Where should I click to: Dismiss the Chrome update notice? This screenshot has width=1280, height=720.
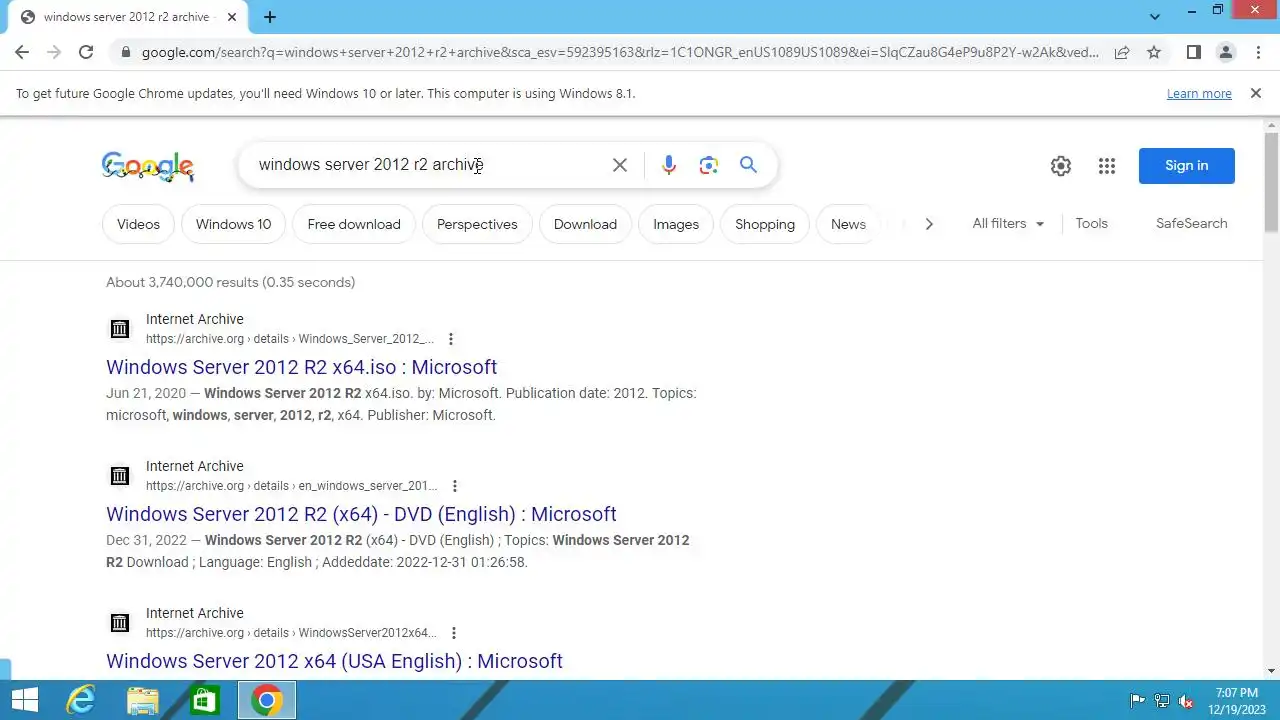click(x=1256, y=93)
